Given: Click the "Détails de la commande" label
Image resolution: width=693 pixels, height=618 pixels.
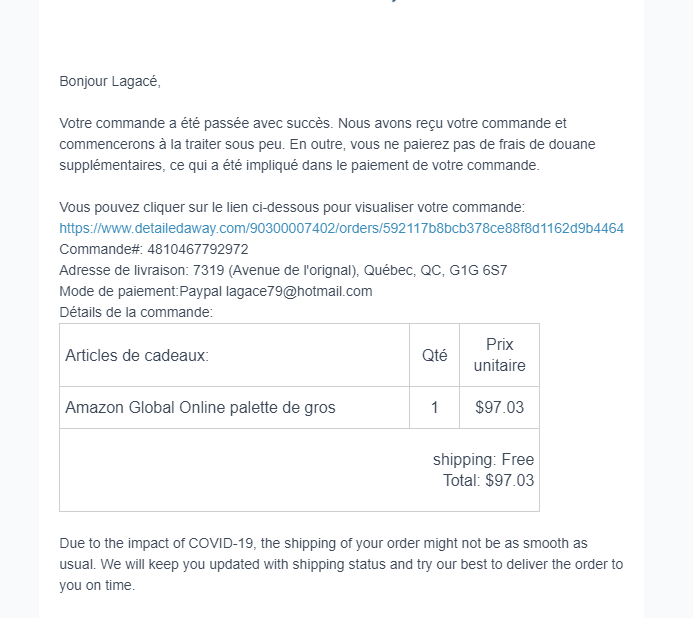Looking at the screenshot, I should [x=136, y=312].
